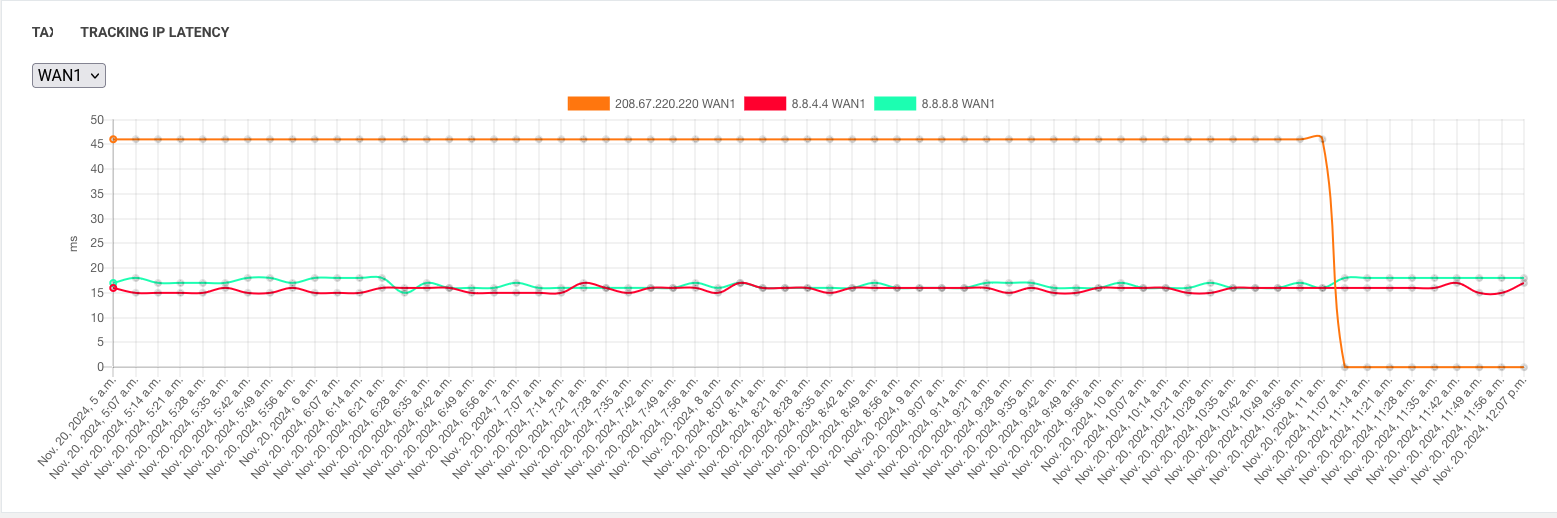Click the green data point at 11:07 a.m.
The image size is (1557, 518).
1345,277
